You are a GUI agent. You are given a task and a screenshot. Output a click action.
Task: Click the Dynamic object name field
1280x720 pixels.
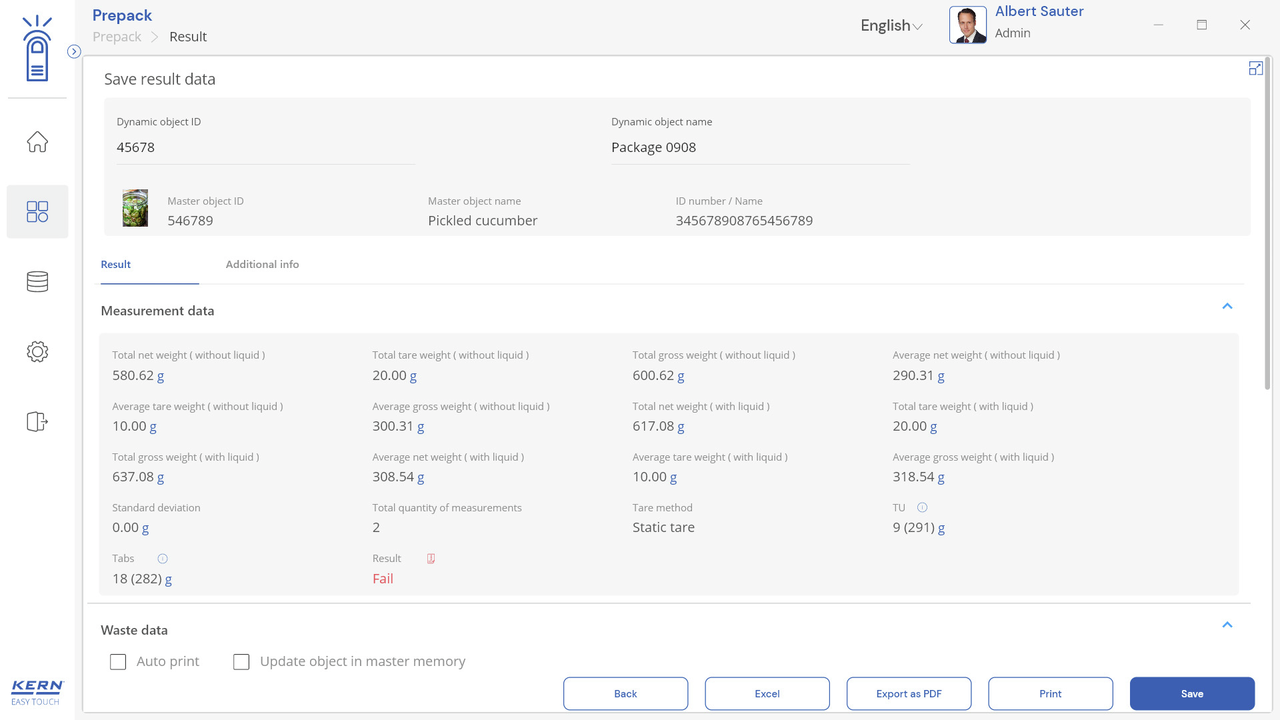[x=759, y=148]
